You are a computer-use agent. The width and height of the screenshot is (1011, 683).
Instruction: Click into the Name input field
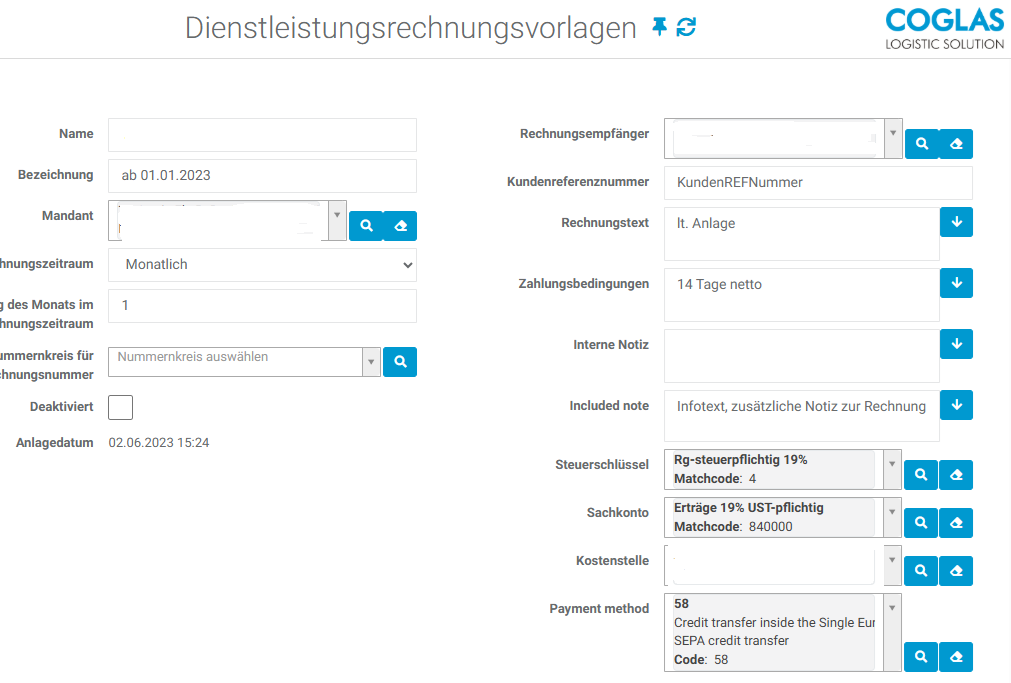262,135
